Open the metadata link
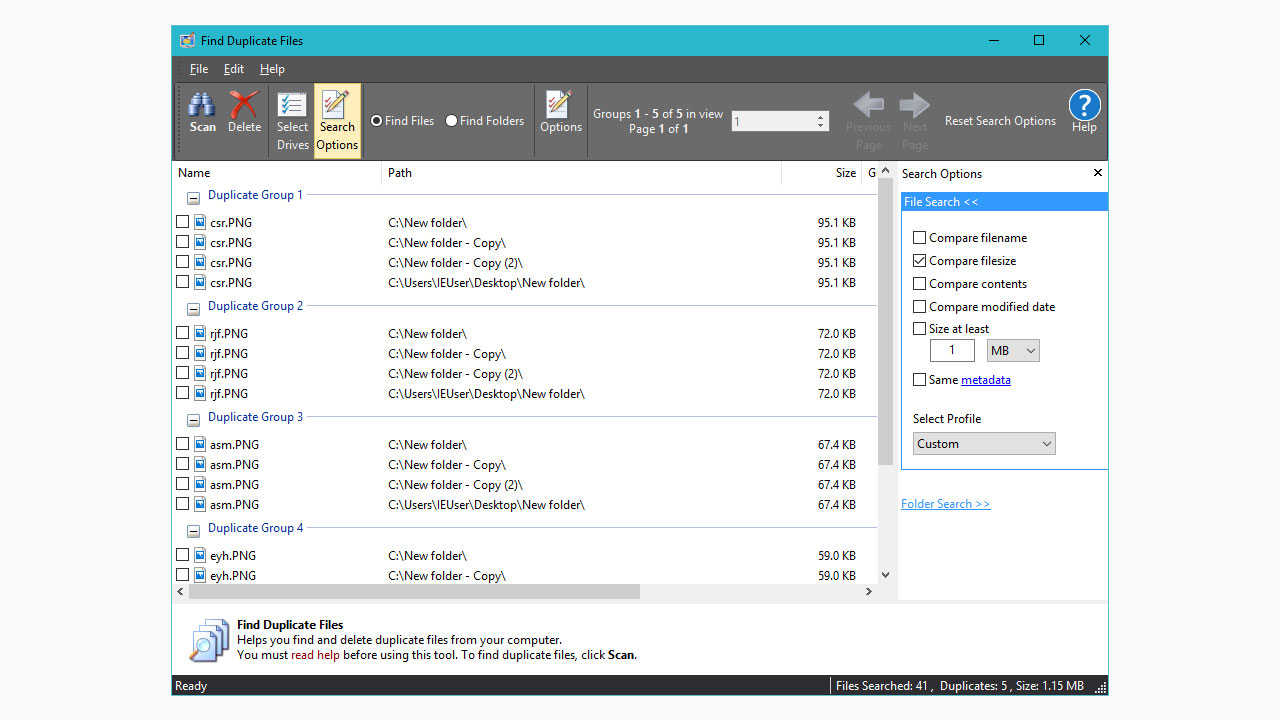 [986, 380]
